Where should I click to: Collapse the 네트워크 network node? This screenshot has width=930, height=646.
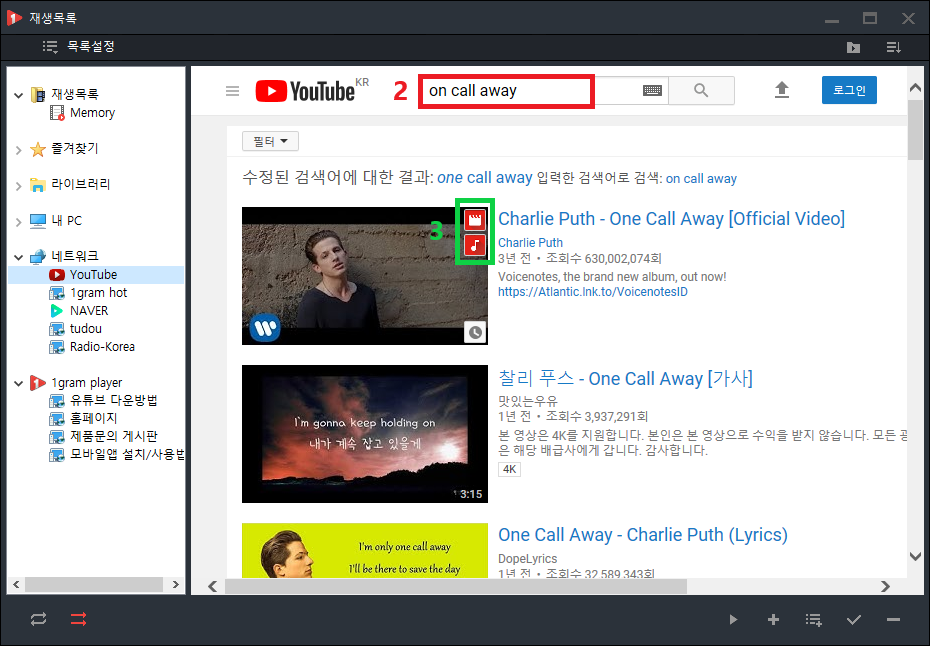pos(18,257)
